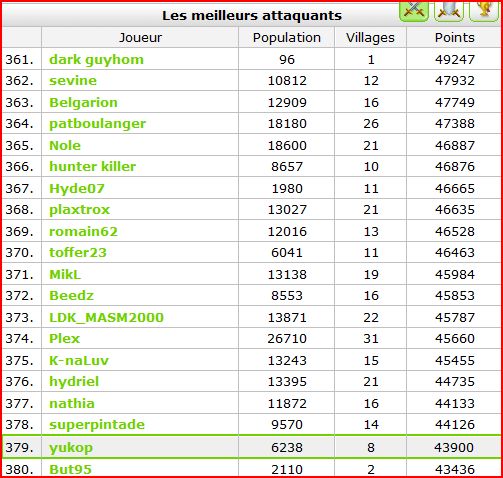Viewport: 503px width, 478px height.
Task: View Hyde07 player profile
Action: [x=77, y=189]
